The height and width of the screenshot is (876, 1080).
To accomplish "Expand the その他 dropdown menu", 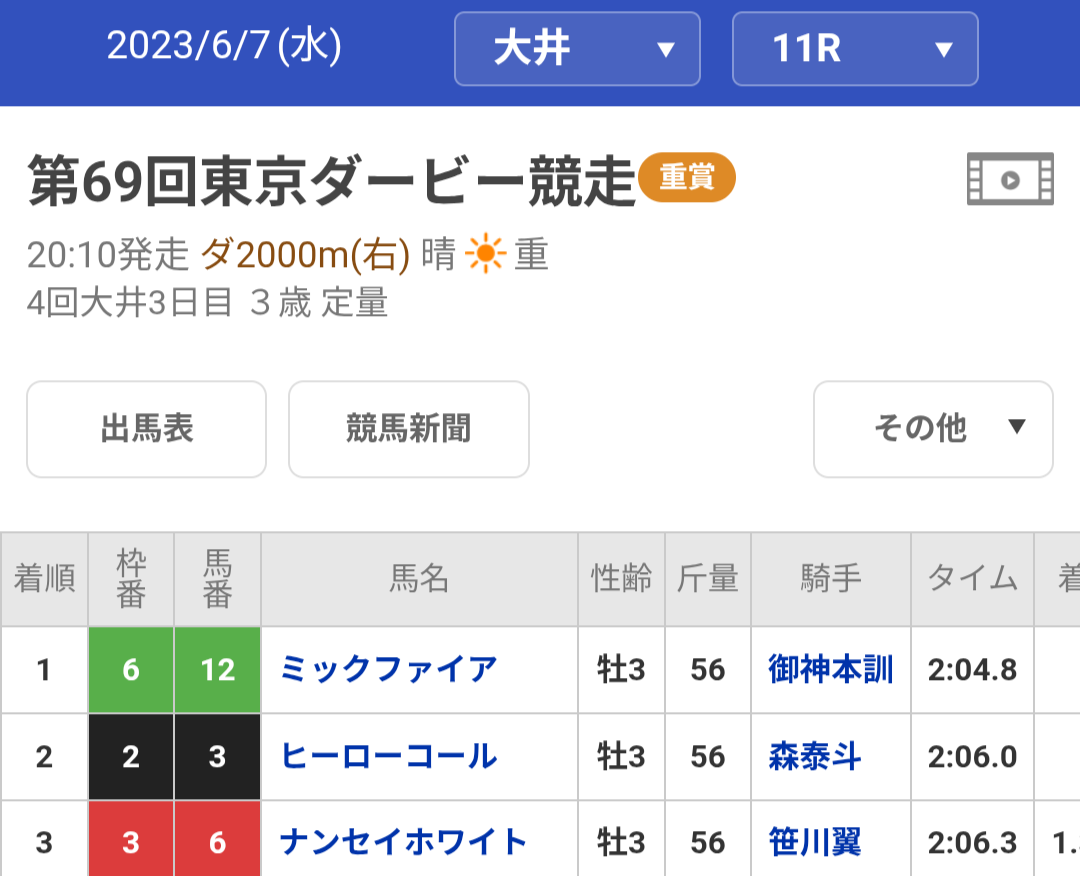I will pos(933,429).
